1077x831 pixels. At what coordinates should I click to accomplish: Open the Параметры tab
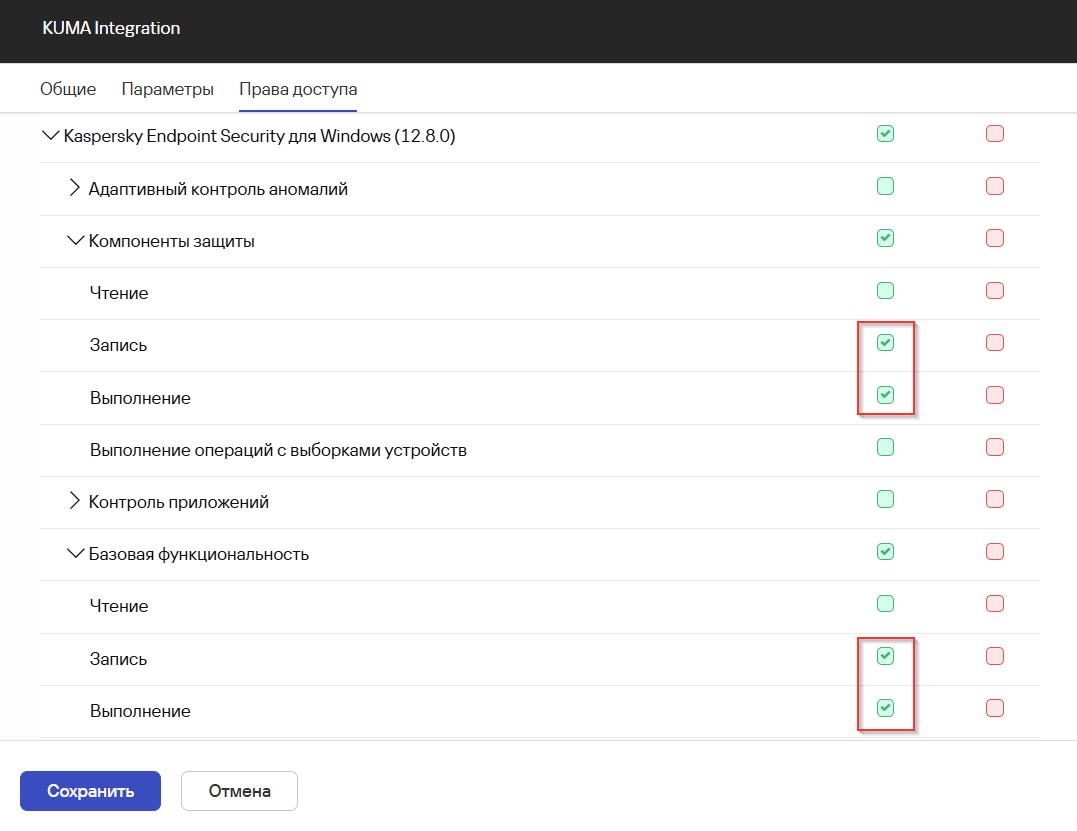click(168, 89)
